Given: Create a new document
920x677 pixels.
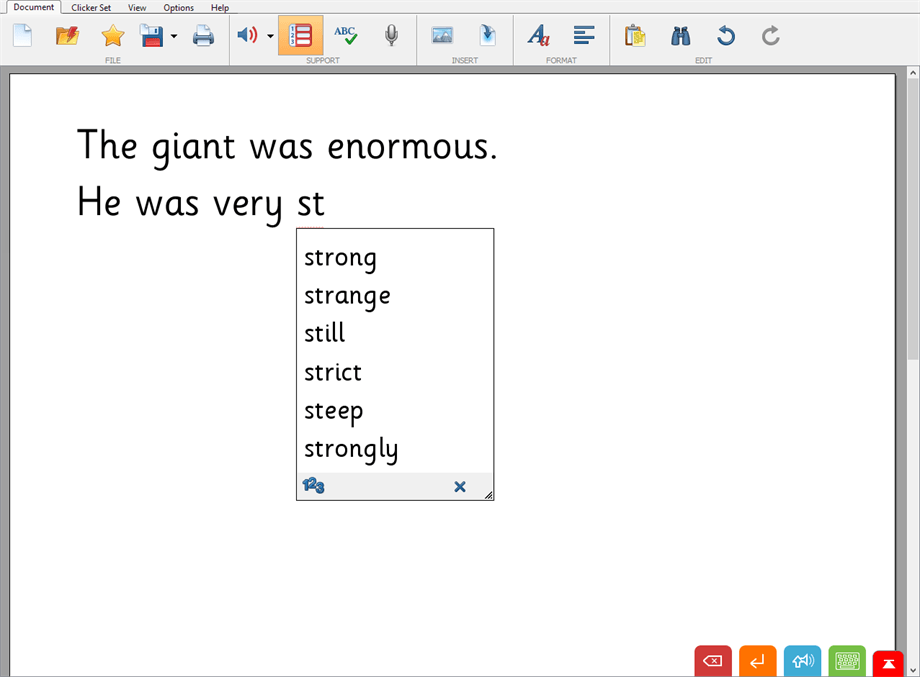Looking at the screenshot, I should tap(21, 35).
